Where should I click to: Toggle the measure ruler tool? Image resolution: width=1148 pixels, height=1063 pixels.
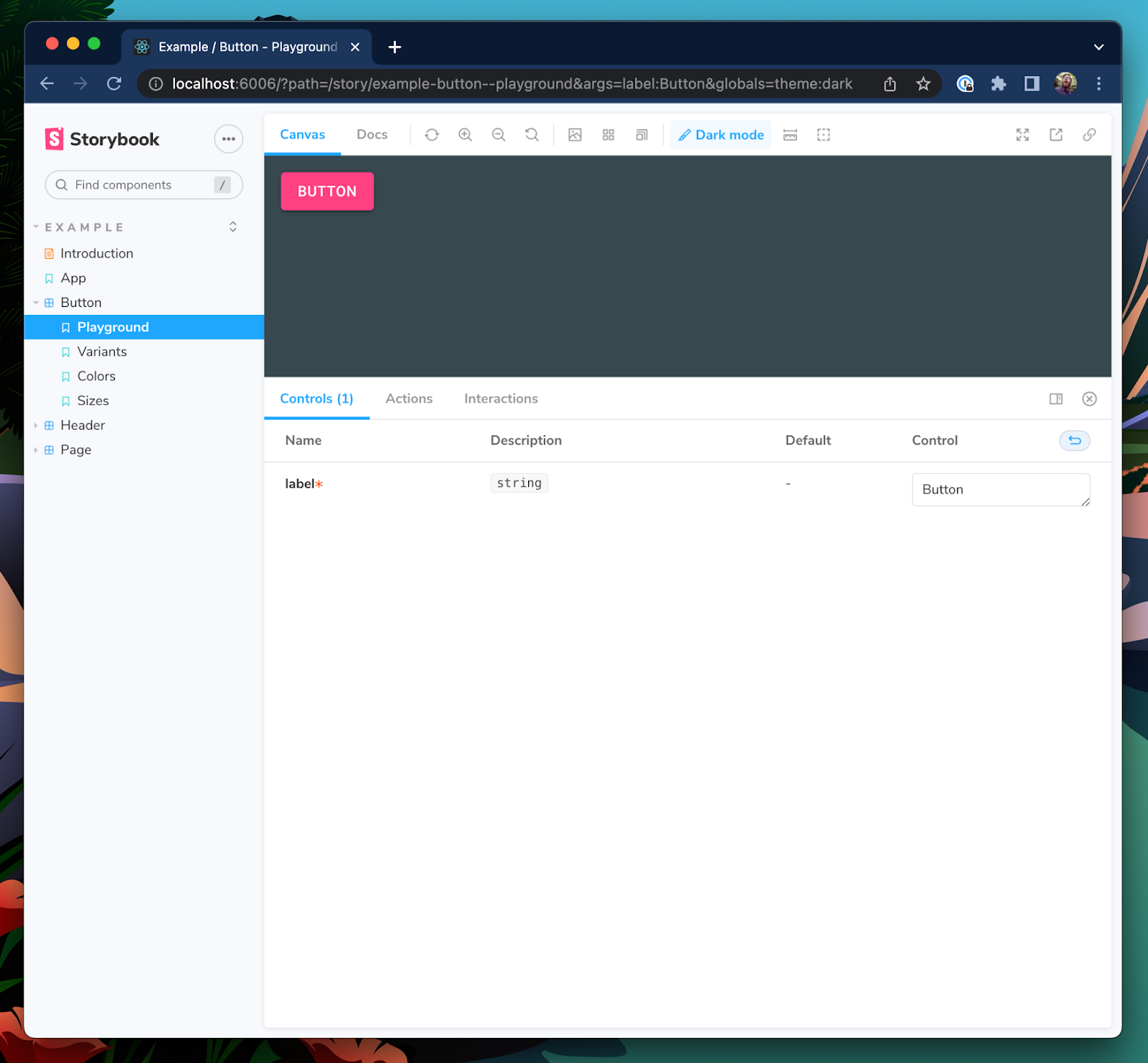click(790, 135)
